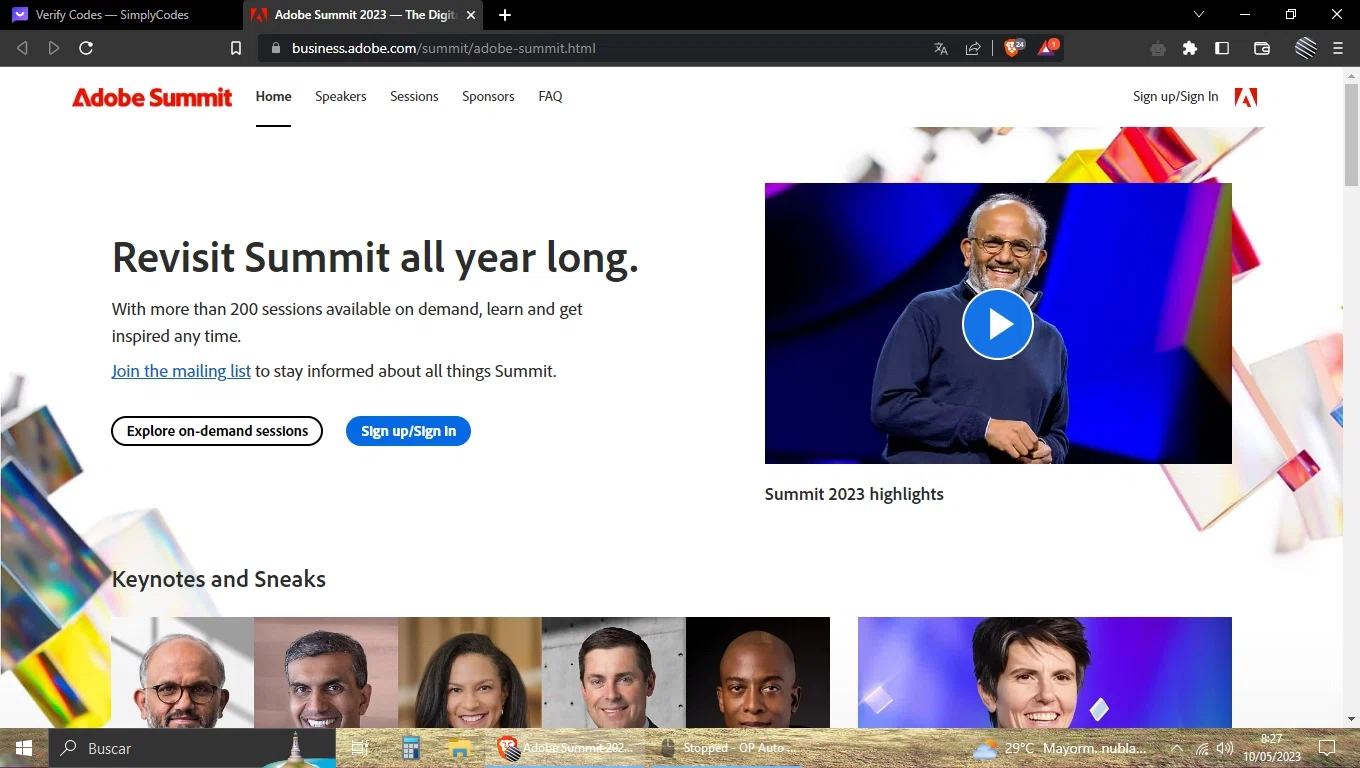
Task: Open the right-side keynote video thumbnail
Action: coord(1045,672)
